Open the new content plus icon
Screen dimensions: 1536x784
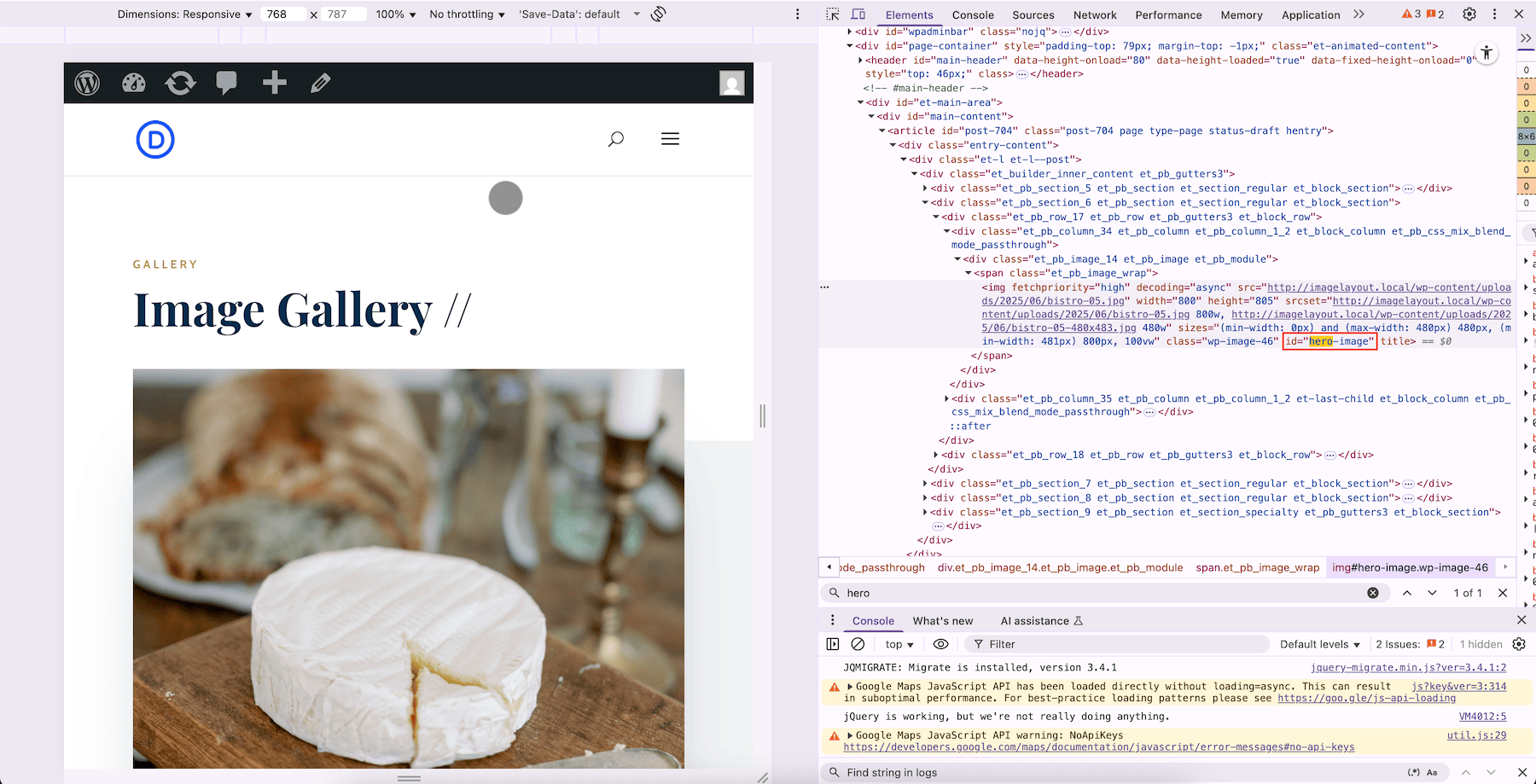pyautogui.click(x=274, y=83)
